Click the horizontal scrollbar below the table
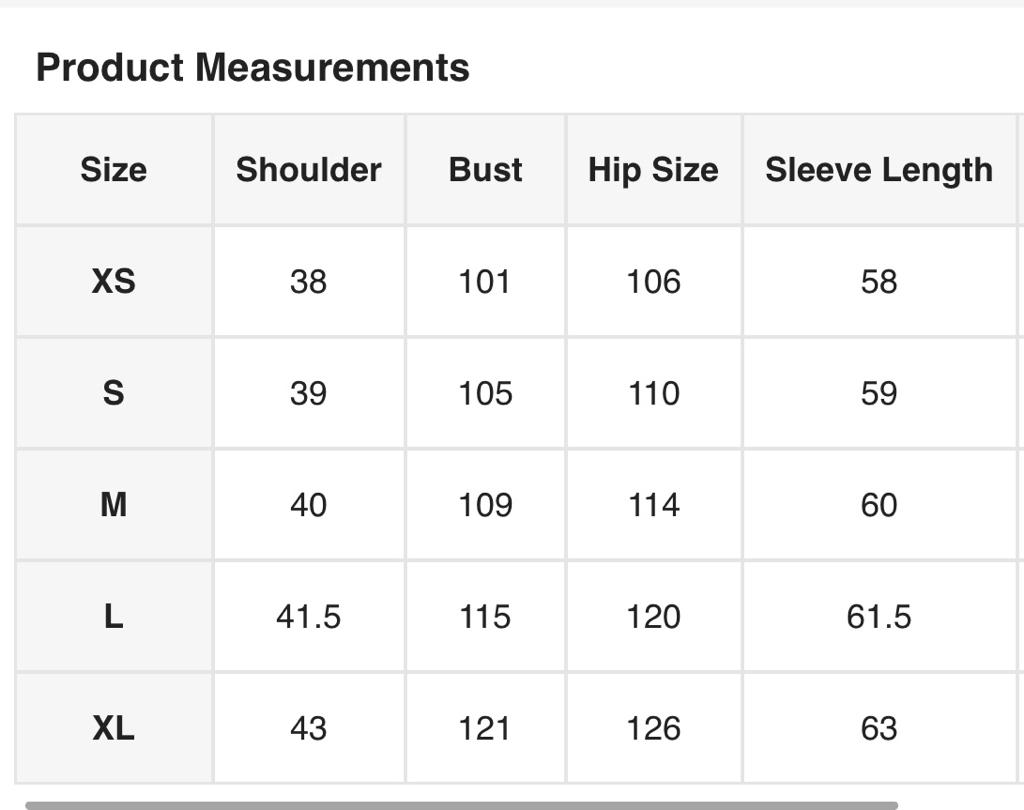This screenshot has width=1024, height=810. click(x=460, y=804)
